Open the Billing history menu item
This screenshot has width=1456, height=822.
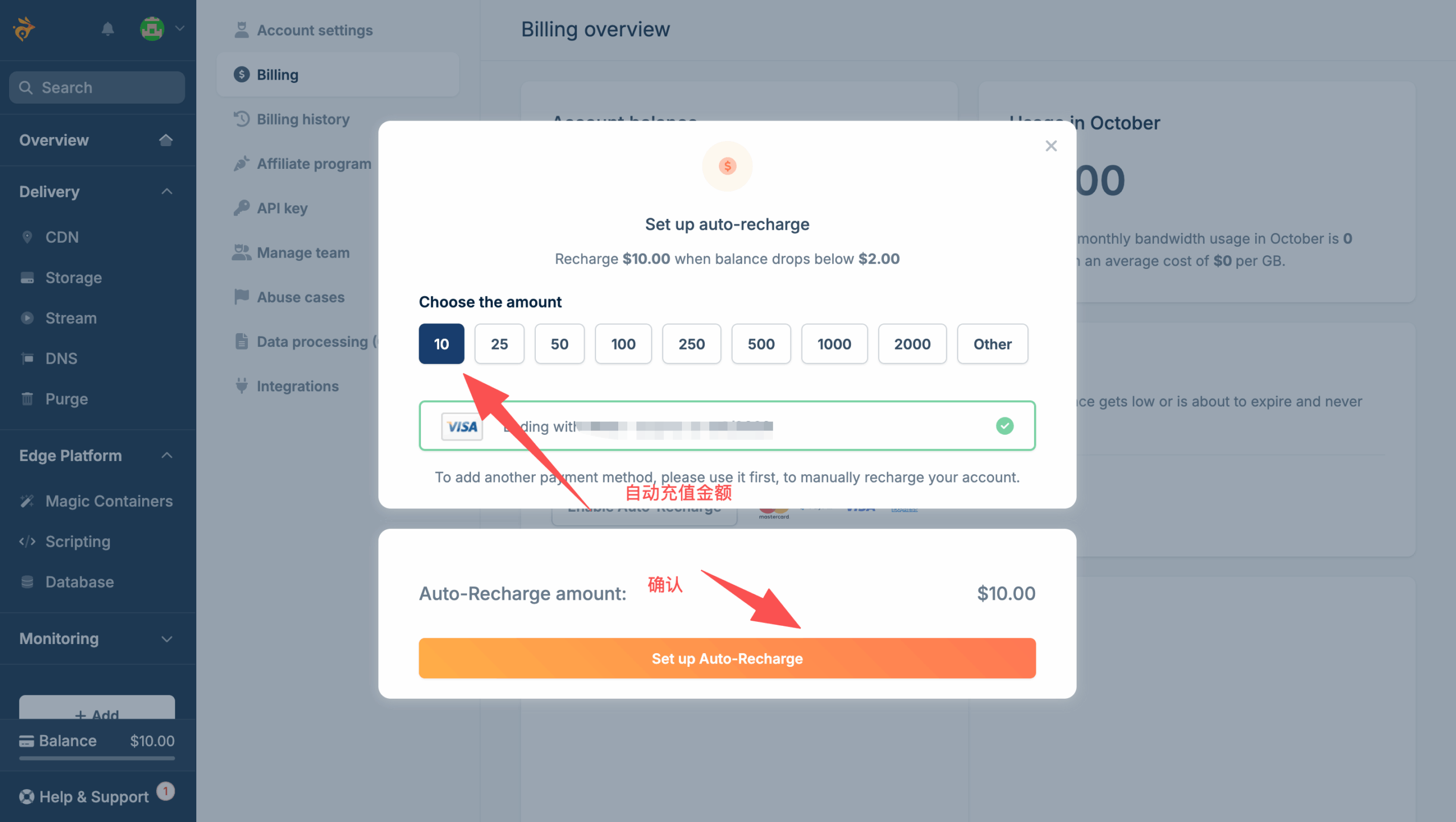[303, 119]
